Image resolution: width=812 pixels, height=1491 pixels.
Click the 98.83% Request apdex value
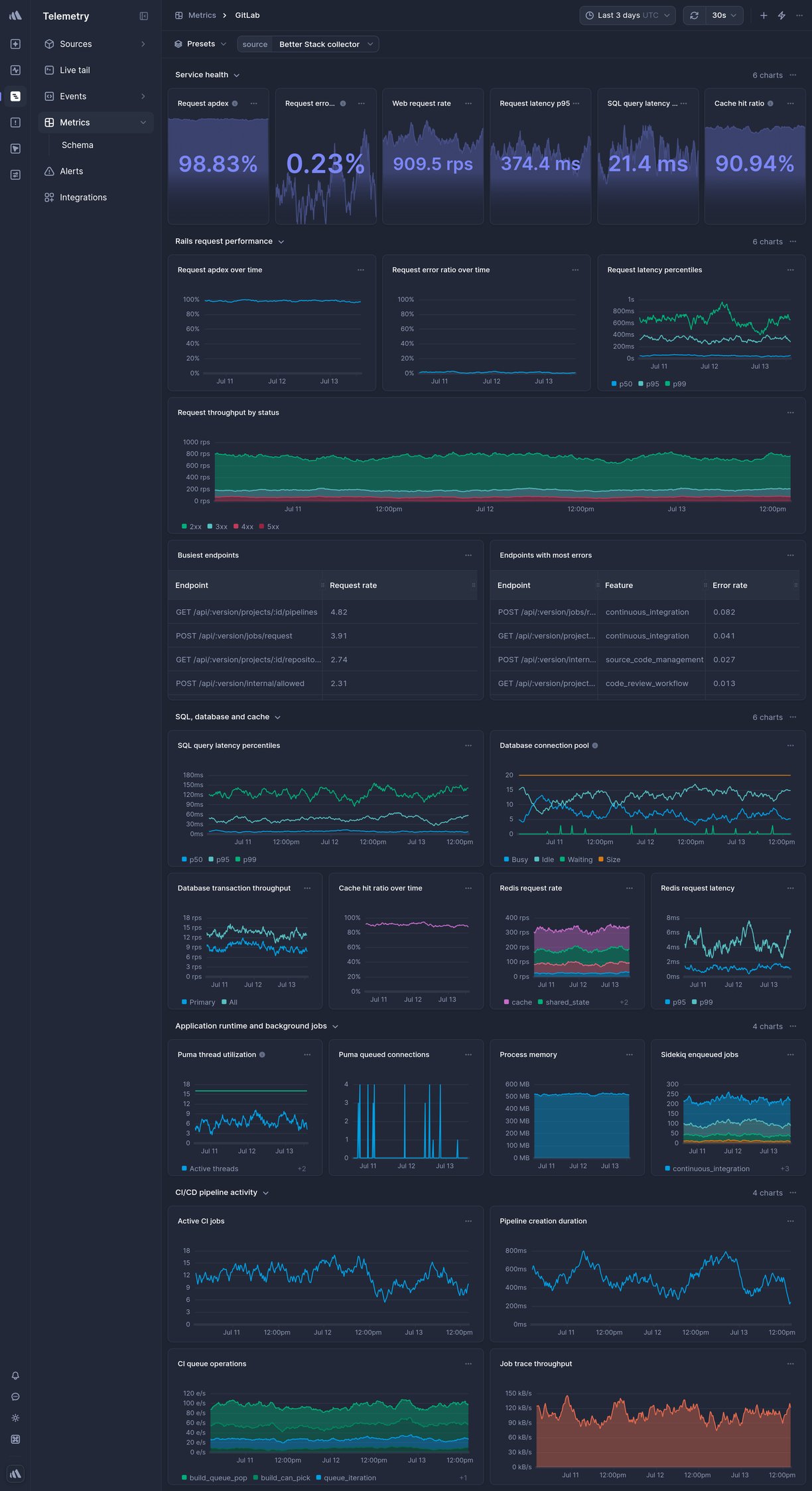(x=218, y=164)
